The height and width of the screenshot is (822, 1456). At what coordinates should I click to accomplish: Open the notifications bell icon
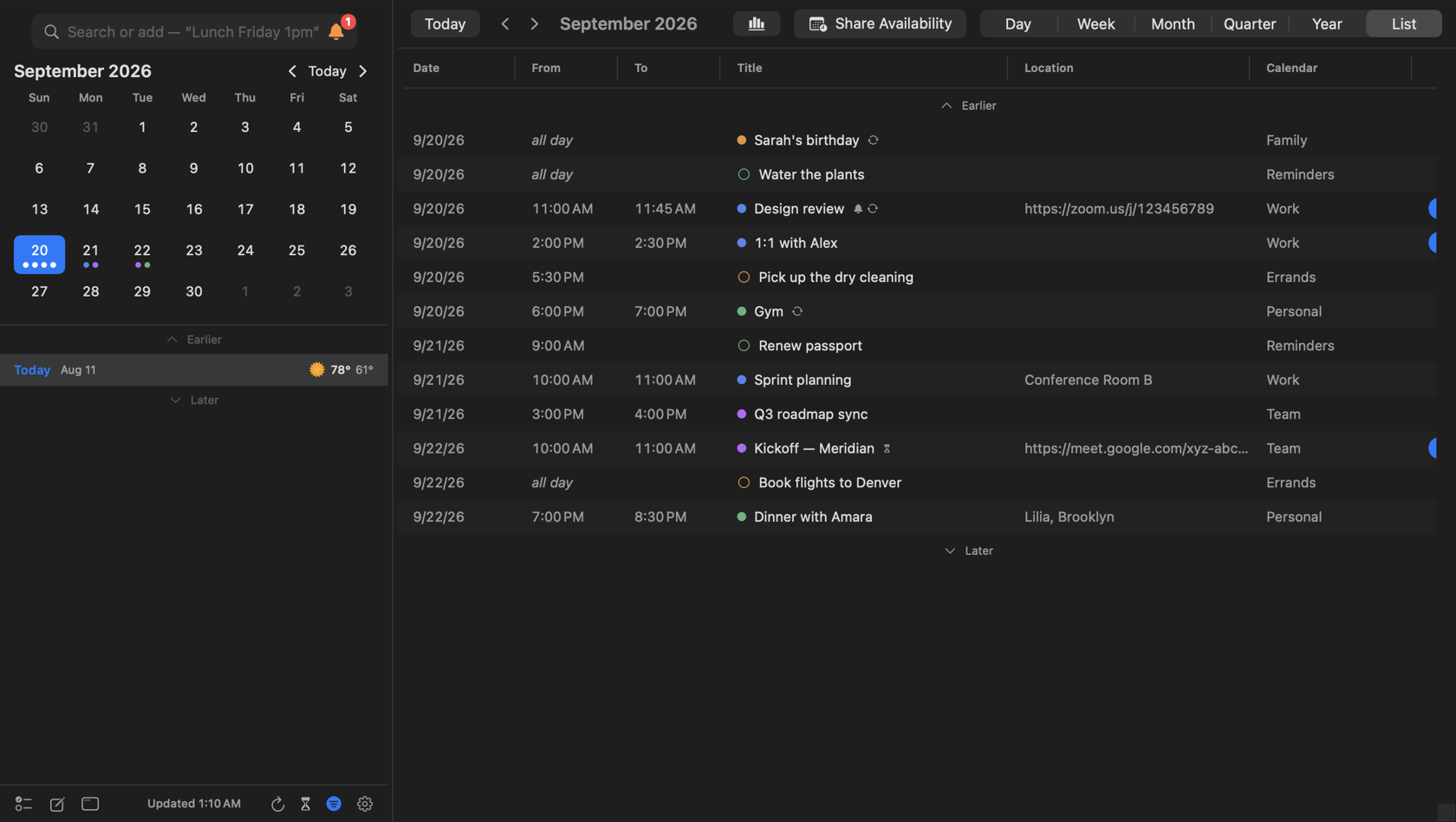pos(336,32)
